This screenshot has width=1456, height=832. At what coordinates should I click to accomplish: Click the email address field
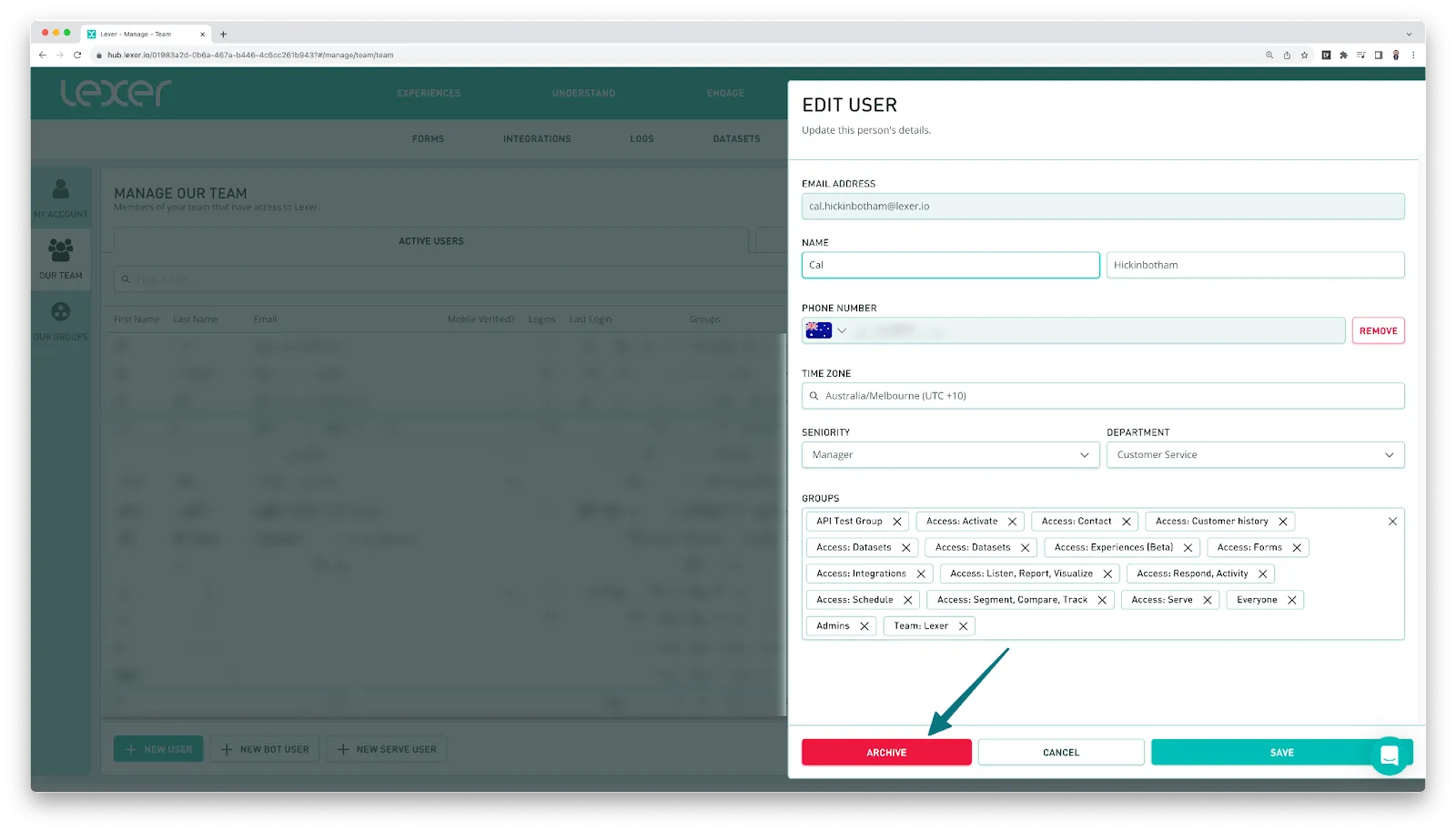pyautogui.click(x=1103, y=207)
